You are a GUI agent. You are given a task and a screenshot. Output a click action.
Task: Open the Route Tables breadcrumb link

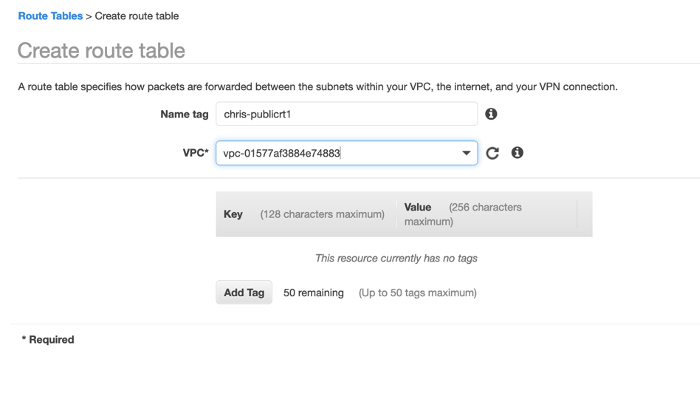[x=50, y=16]
